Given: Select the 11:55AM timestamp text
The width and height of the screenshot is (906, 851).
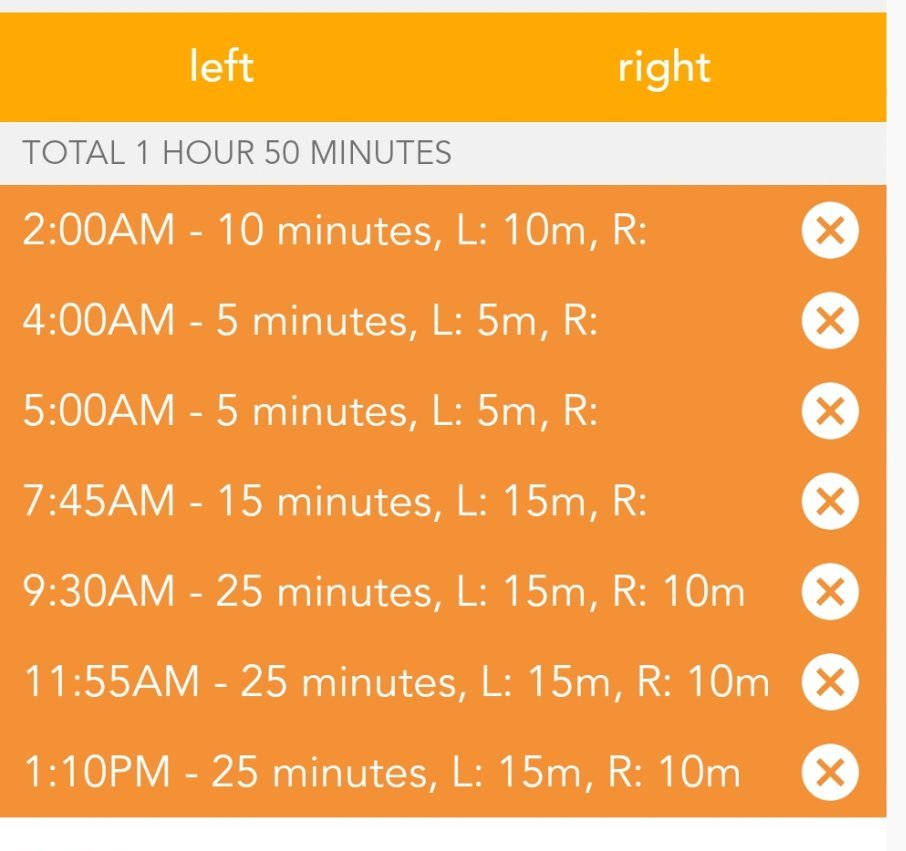Looking at the screenshot, I should tap(110, 683).
